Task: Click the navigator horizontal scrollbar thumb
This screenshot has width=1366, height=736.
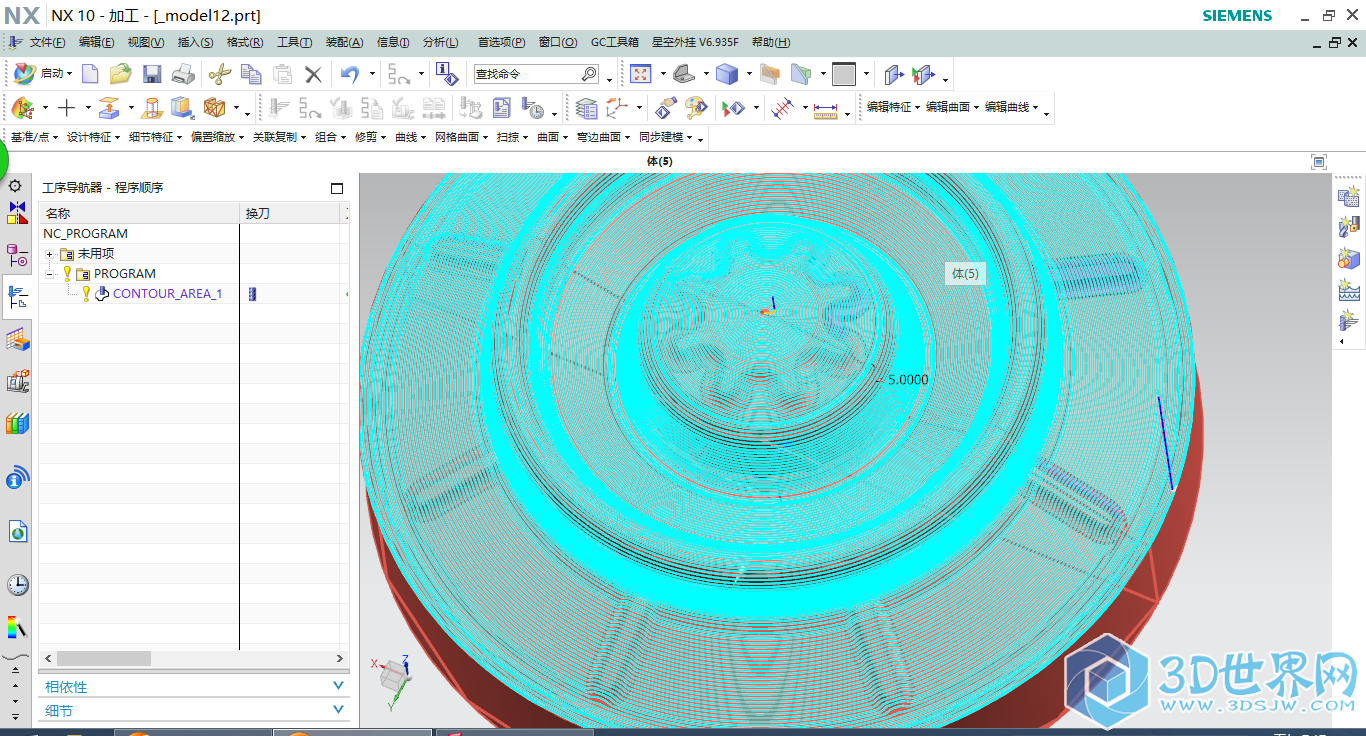Action: tap(104, 659)
